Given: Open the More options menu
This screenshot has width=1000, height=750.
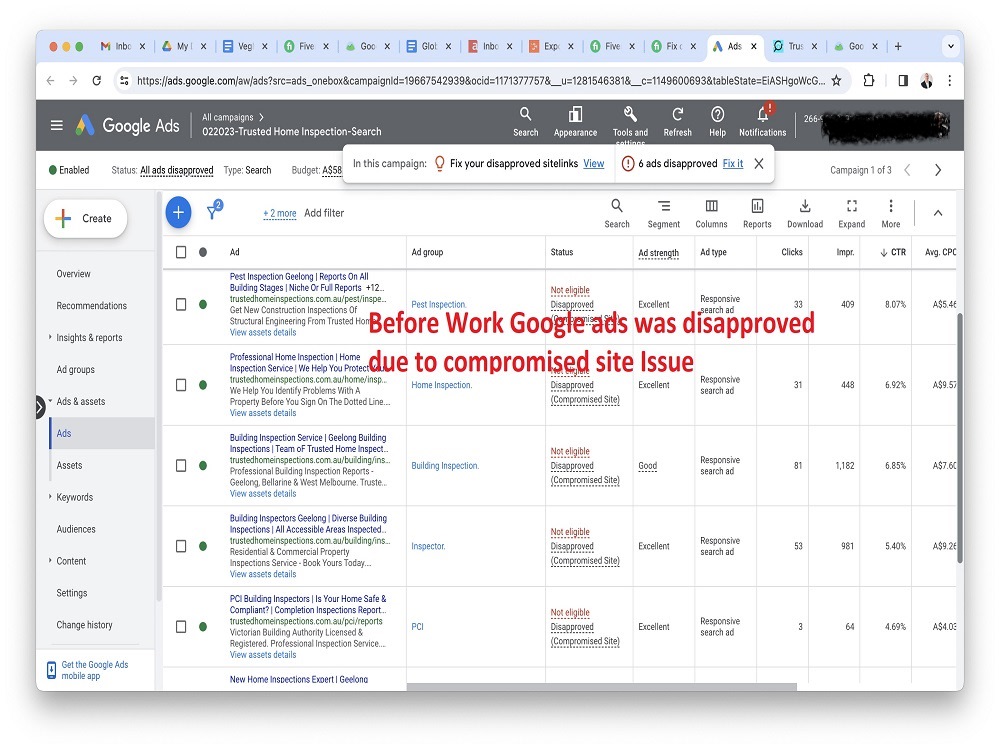Looking at the screenshot, I should coord(891,214).
